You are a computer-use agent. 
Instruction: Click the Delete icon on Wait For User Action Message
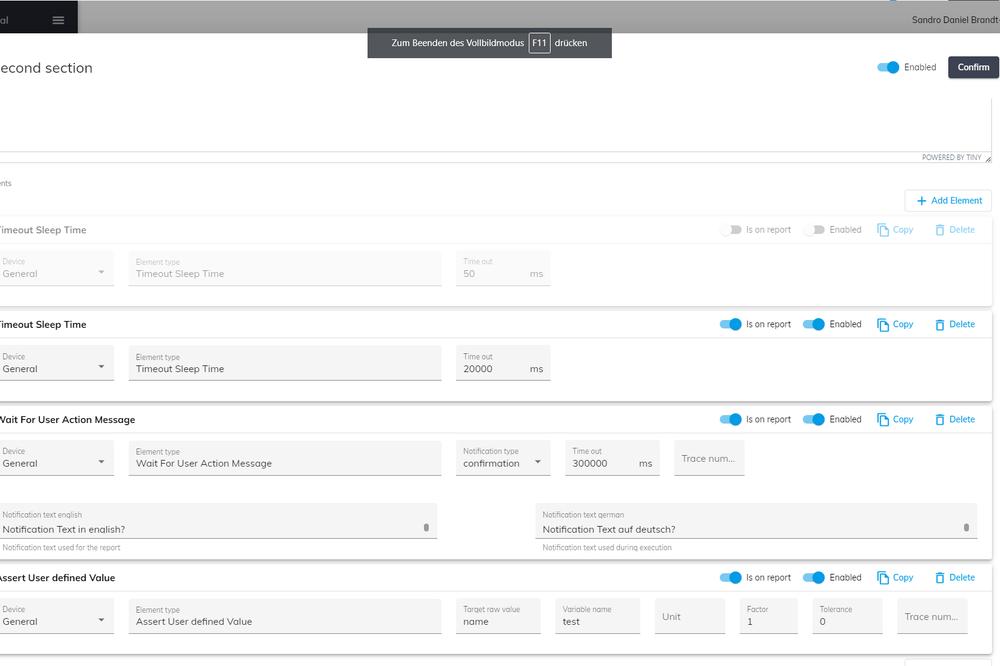[x=940, y=419]
